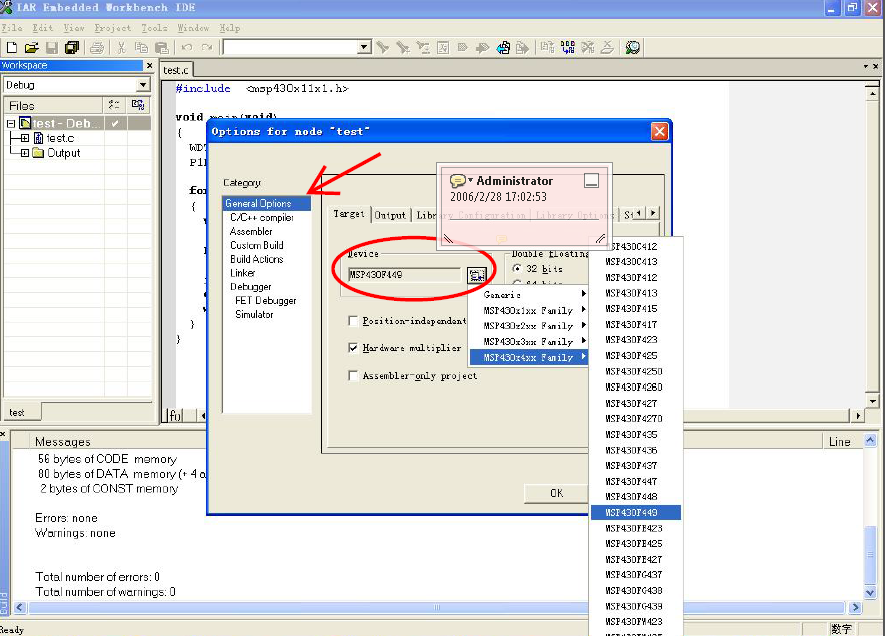Click the Save All toolbar icon
This screenshot has height=636, width=885.
[x=72, y=48]
